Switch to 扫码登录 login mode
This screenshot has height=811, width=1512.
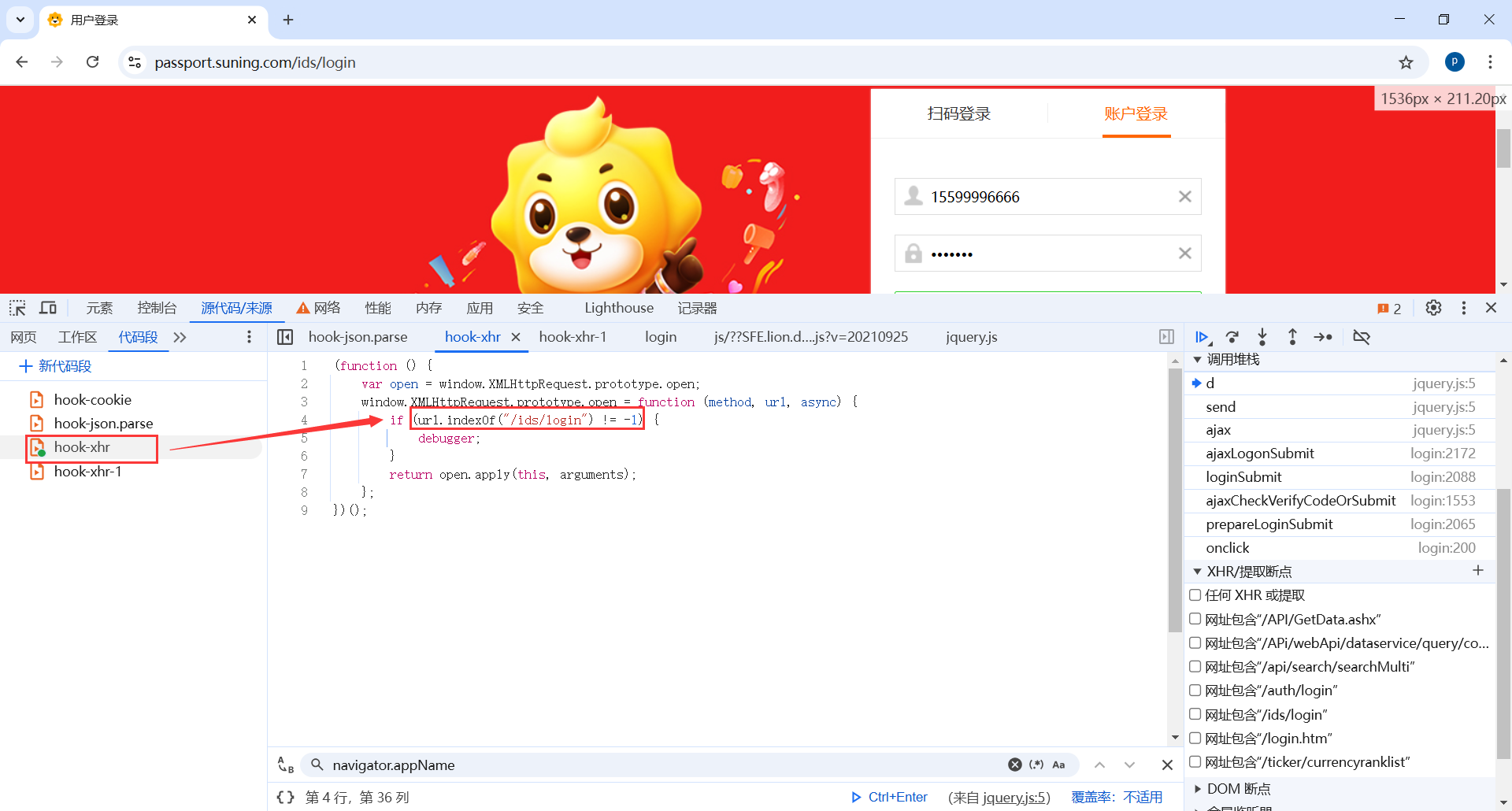tap(958, 113)
